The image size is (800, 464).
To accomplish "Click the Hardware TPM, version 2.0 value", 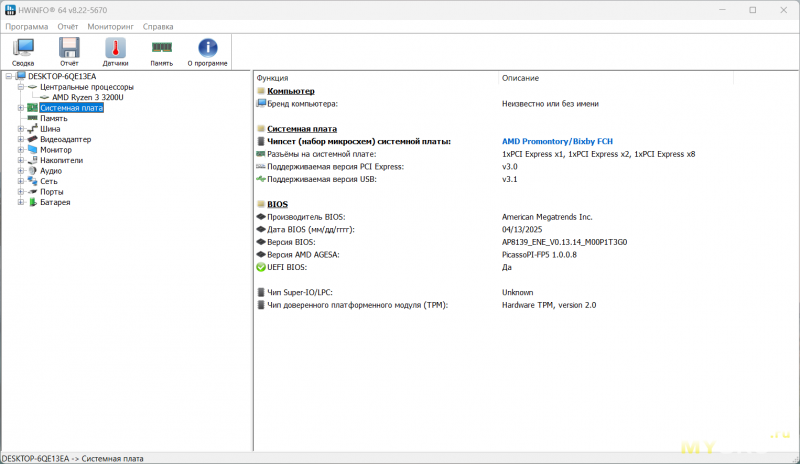I will [549, 305].
